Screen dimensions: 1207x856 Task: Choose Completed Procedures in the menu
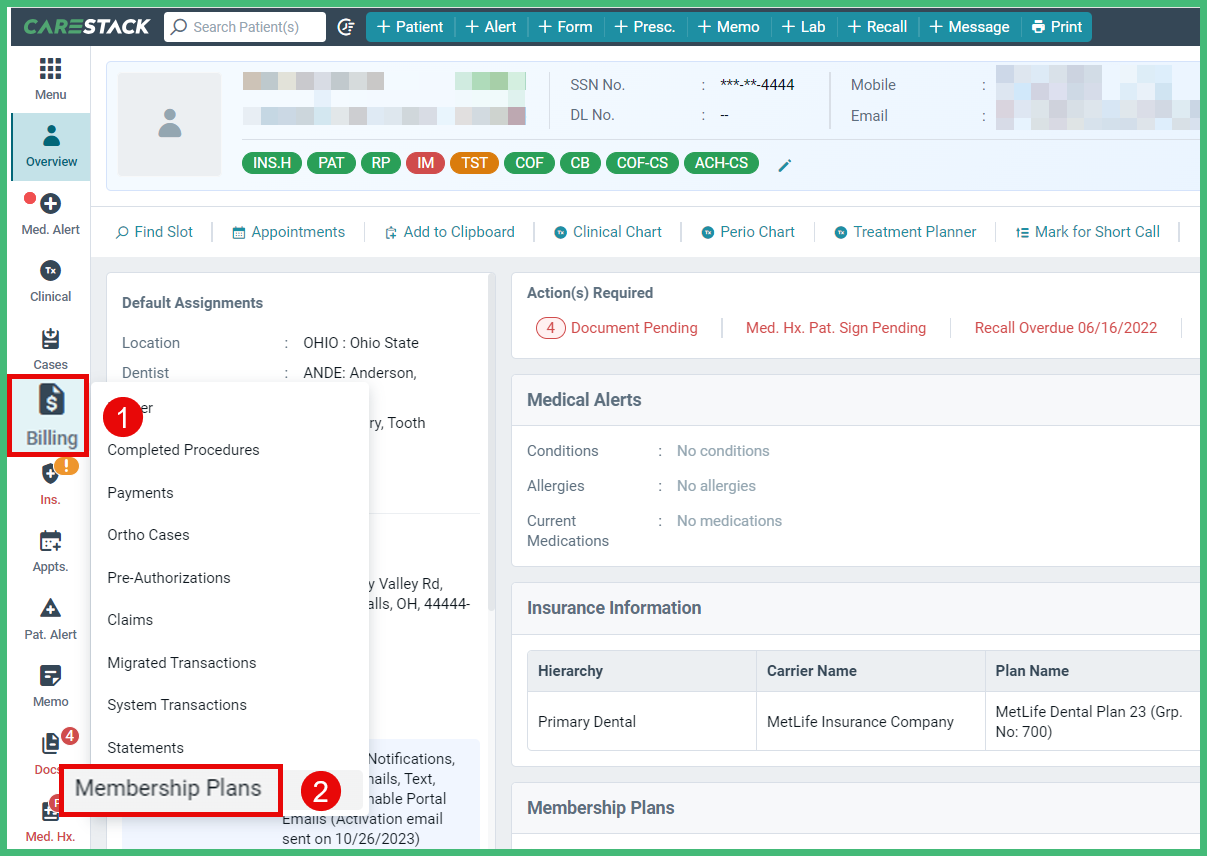point(183,449)
